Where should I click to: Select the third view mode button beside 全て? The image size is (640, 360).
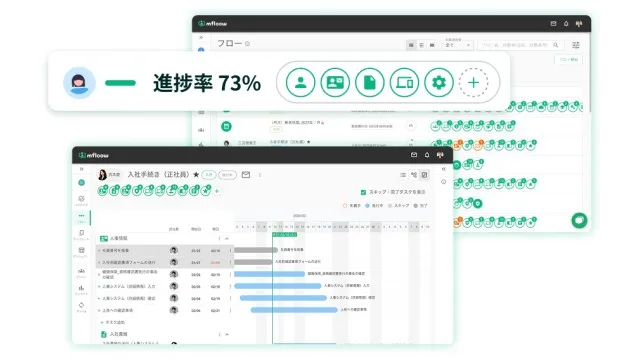[x=432, y=45]
